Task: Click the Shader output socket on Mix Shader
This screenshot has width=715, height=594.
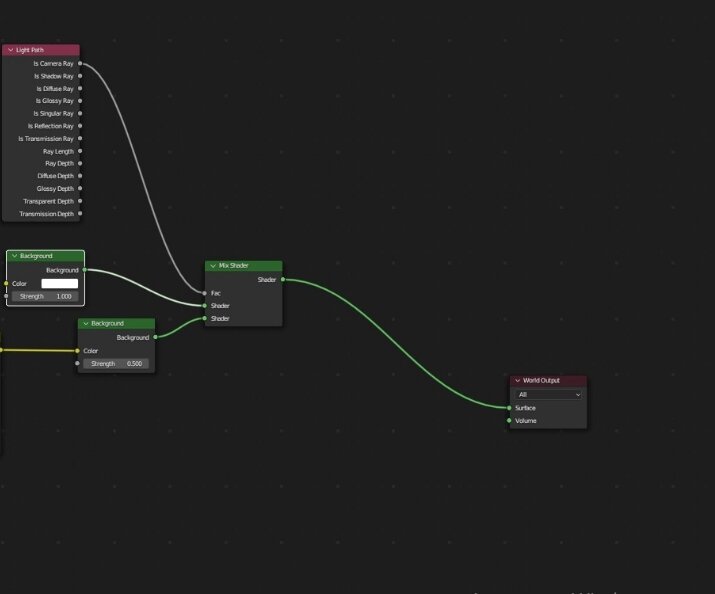Action: pyautogui.click(x=283, y=279)
